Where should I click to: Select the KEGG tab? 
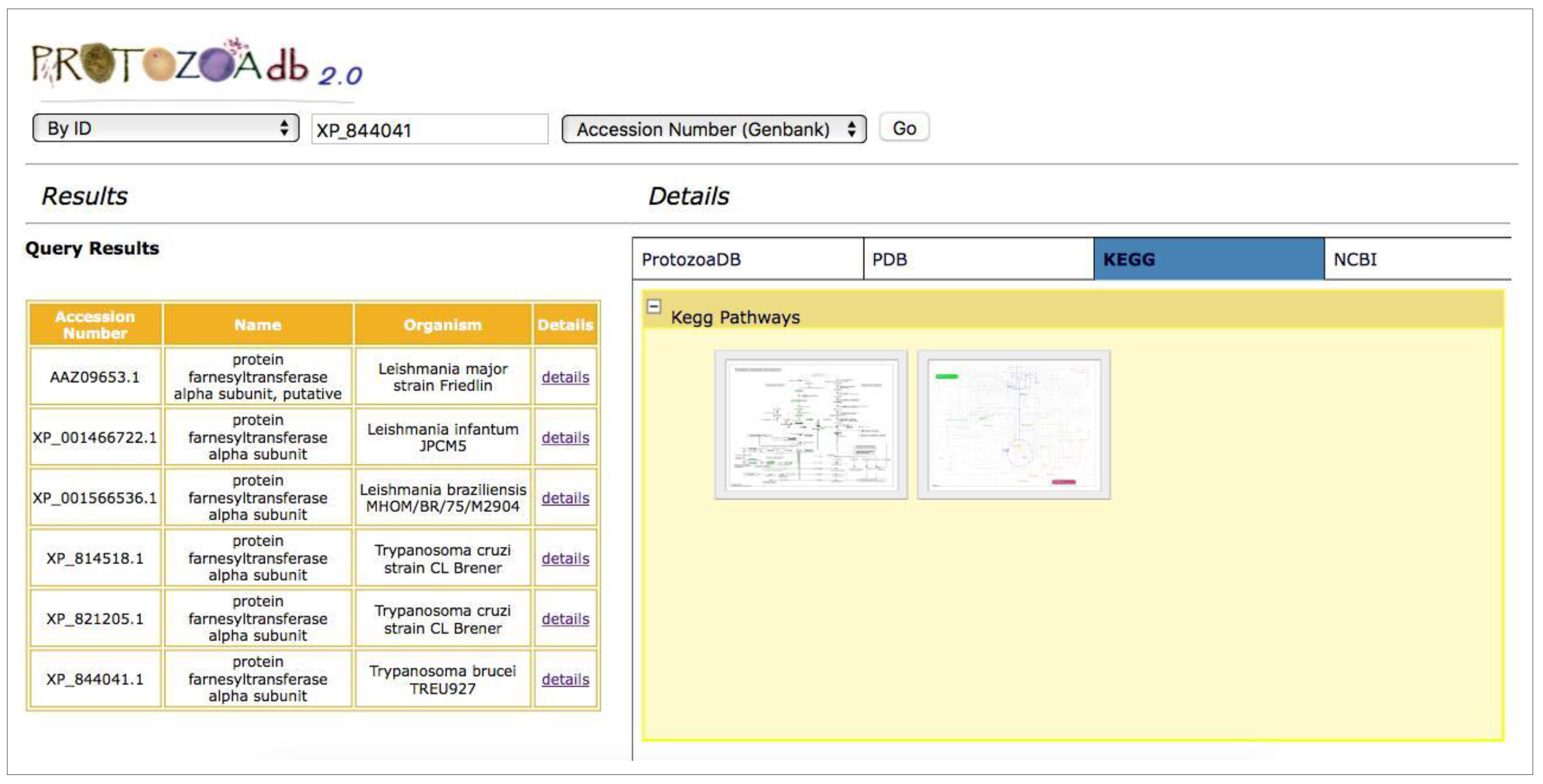(x=1208, y=260)
